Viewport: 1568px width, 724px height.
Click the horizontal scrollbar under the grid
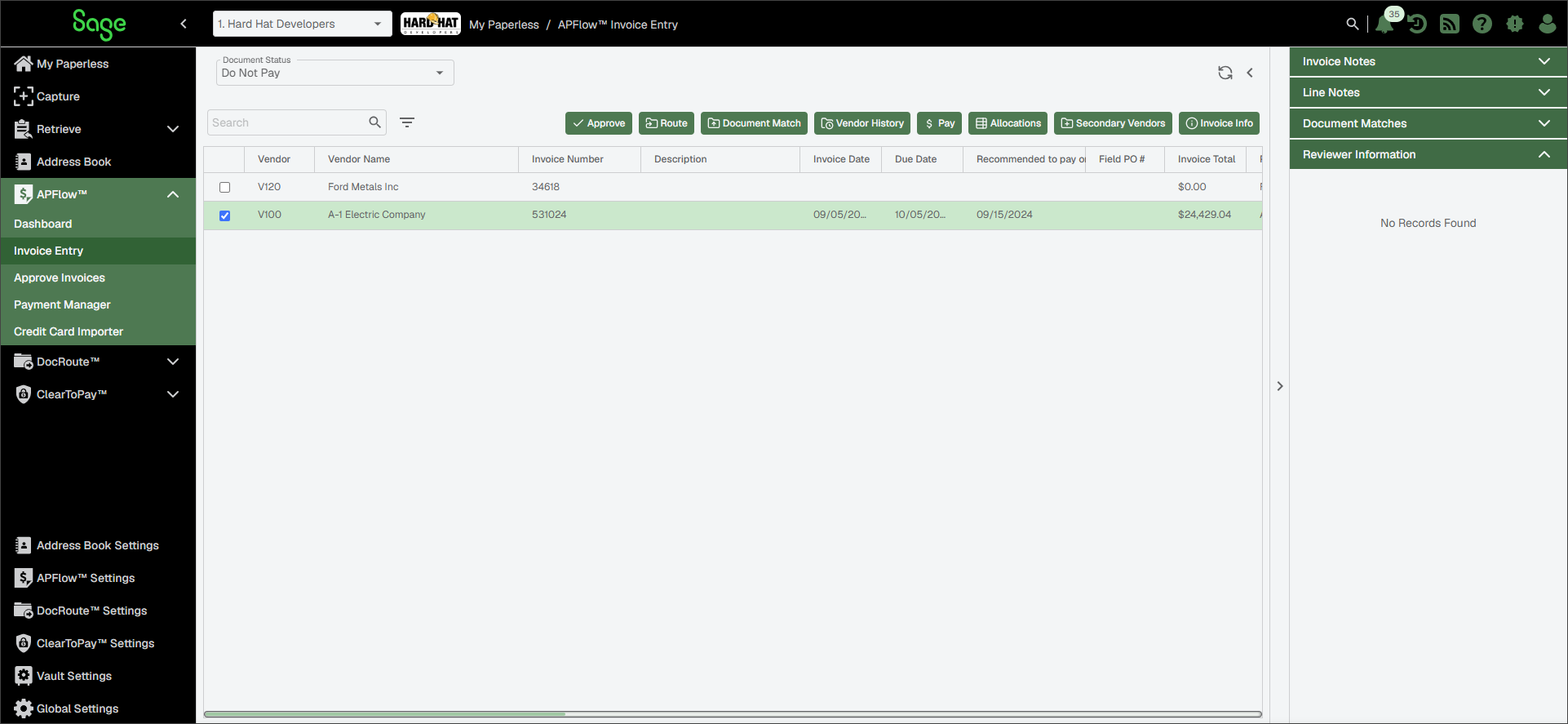385,714
